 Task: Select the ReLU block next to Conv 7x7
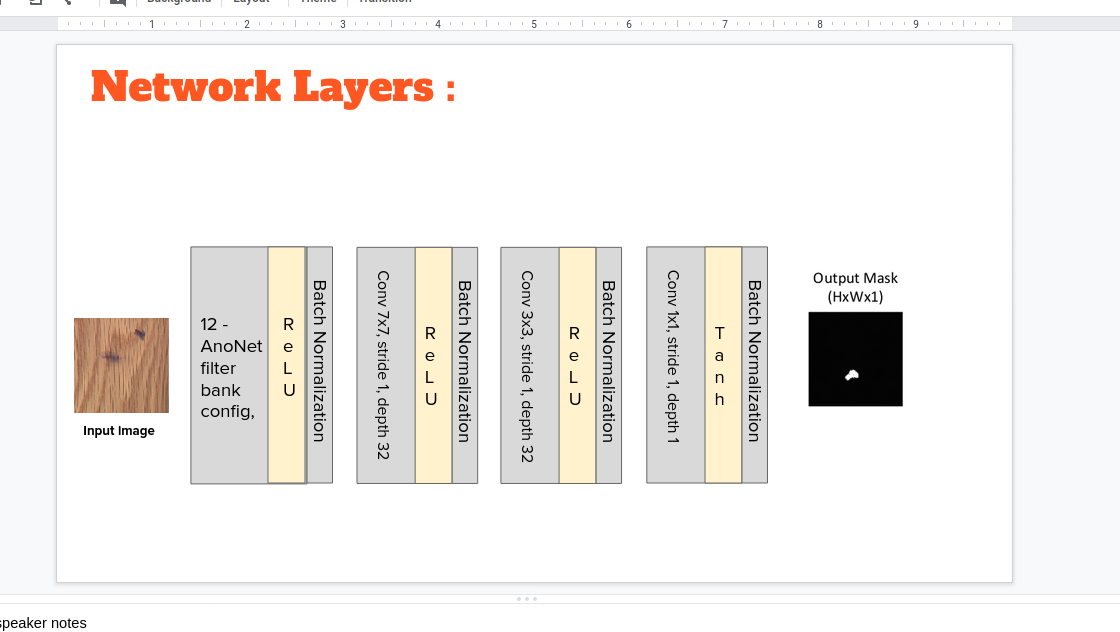coord(434,366)
